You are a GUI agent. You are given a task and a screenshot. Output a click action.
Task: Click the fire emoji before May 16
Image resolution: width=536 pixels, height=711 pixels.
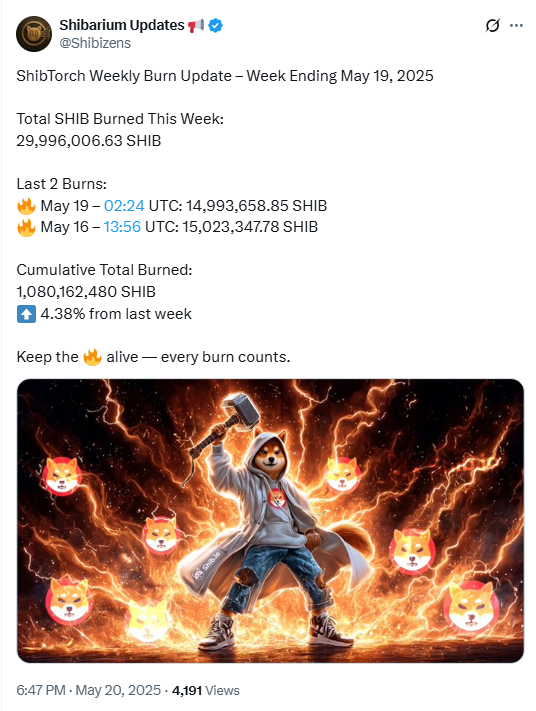(x=26, y=227)
